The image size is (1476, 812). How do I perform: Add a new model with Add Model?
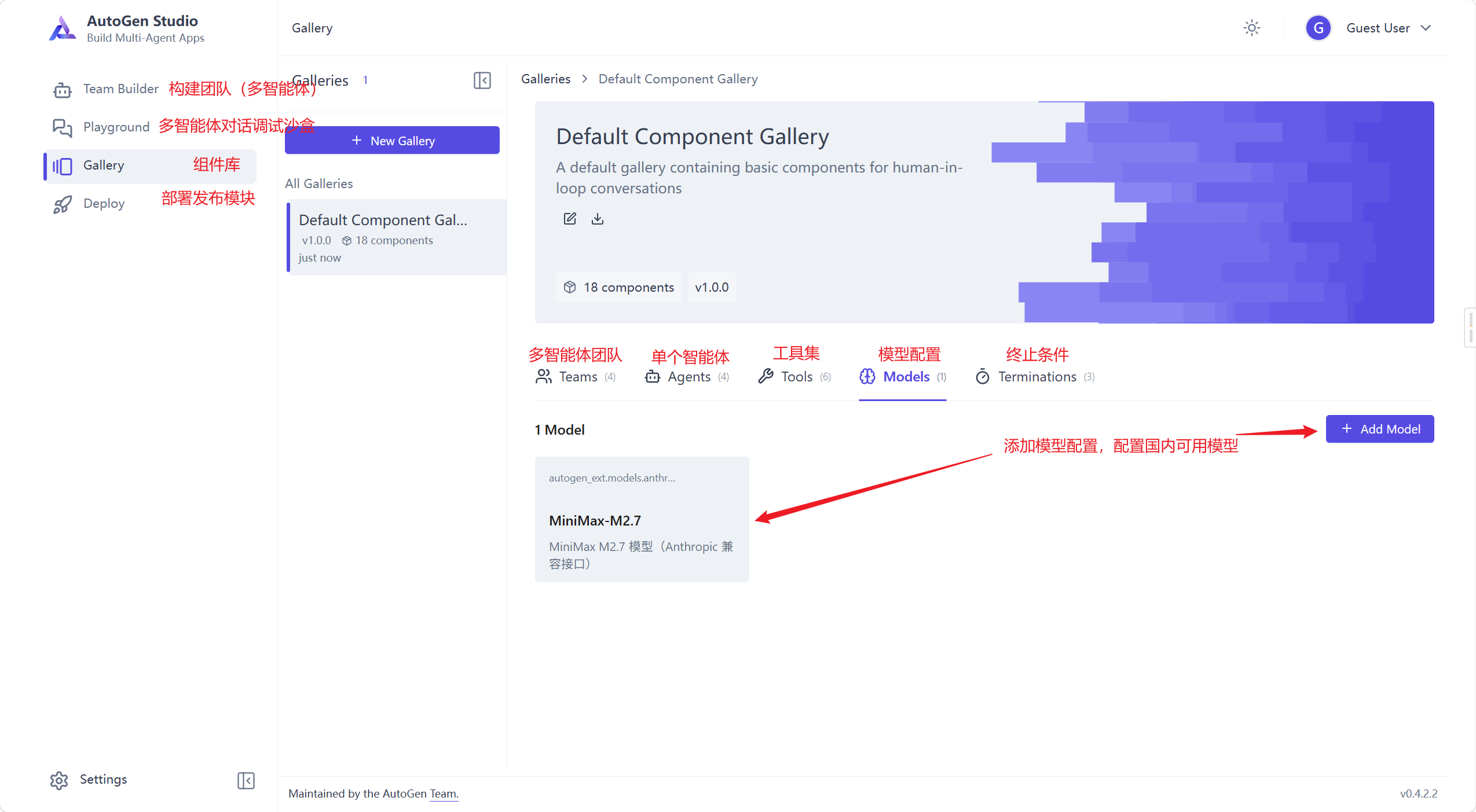[x=1380, y=429]
